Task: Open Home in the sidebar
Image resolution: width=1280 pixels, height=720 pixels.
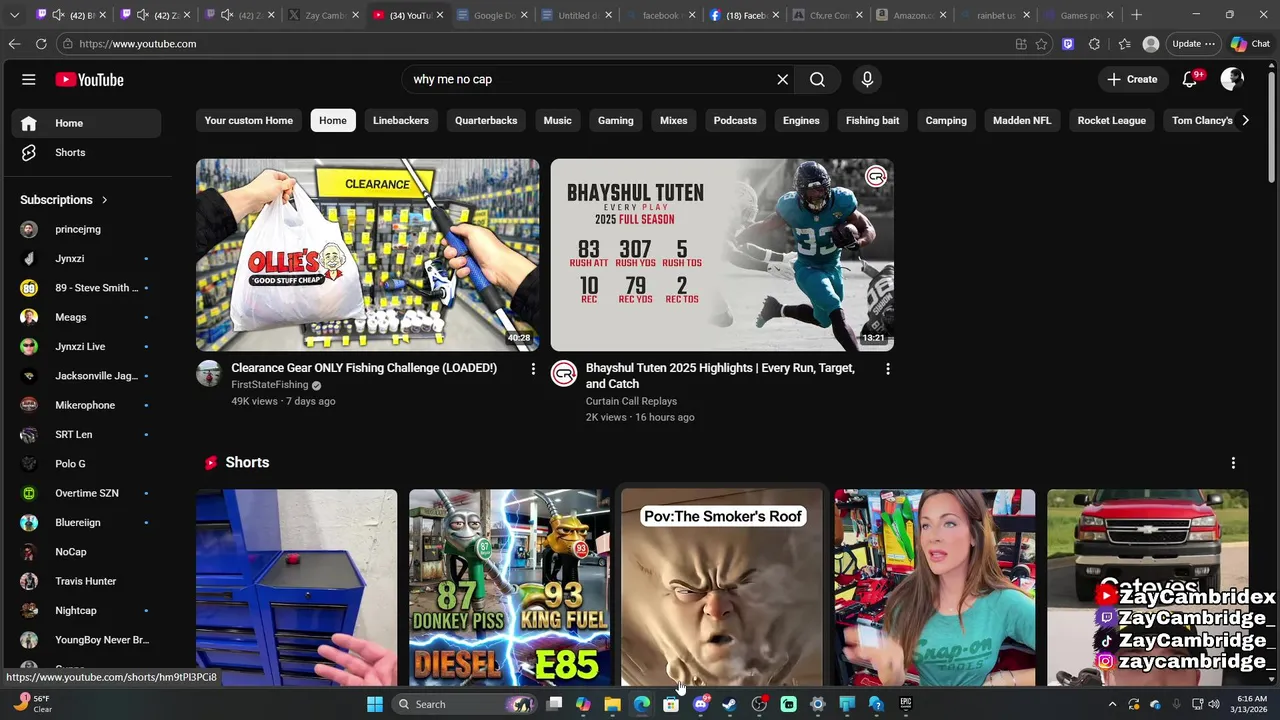Action: tap(86, 123)
